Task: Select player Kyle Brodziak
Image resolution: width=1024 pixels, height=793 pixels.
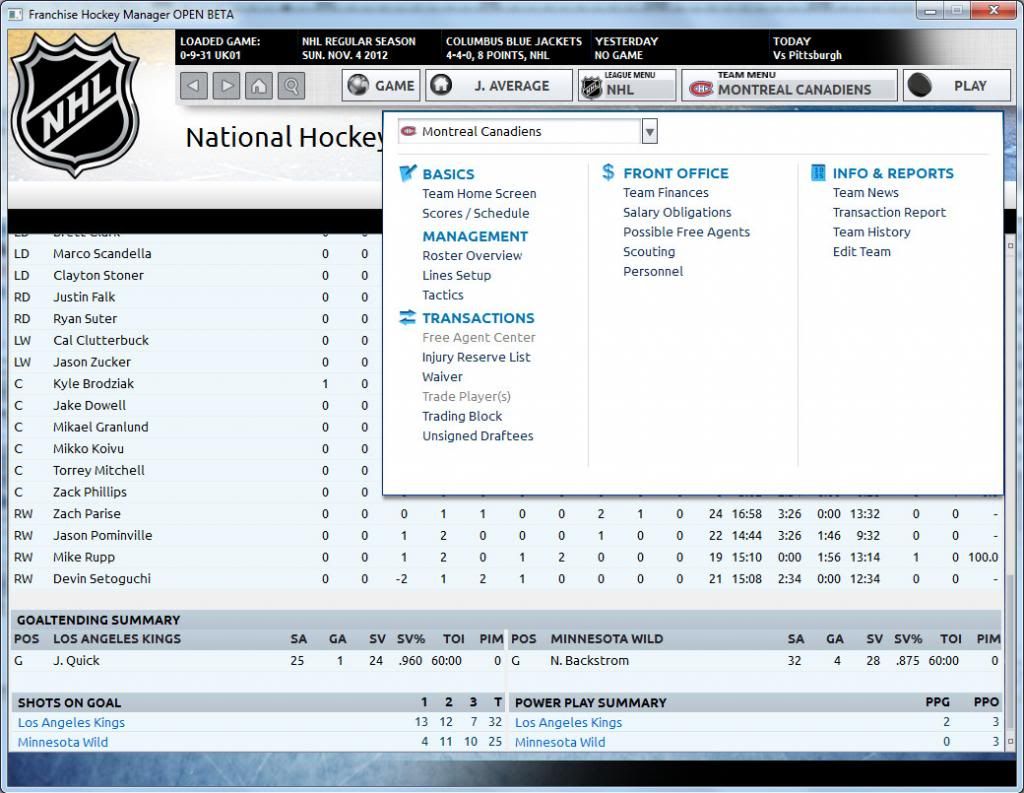Action: tap(93, 383)
